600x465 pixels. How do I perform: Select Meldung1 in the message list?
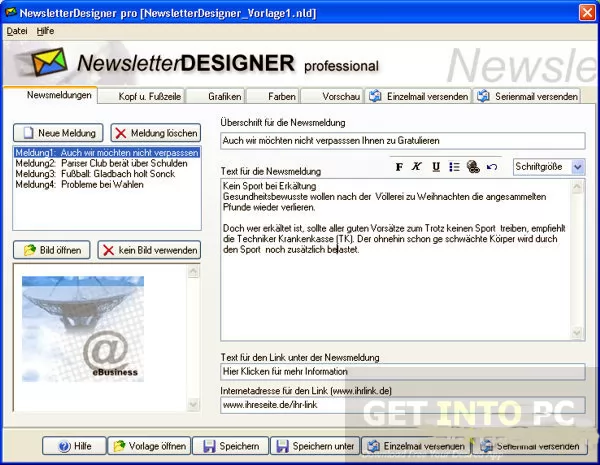(x=107, y=153)
